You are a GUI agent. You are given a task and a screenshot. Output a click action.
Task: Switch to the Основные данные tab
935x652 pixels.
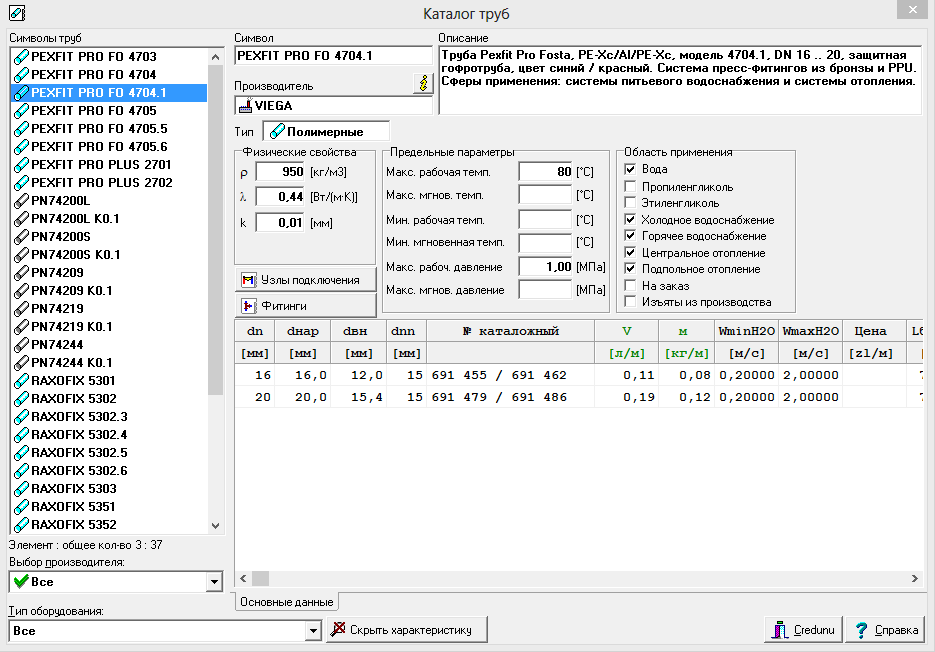pyautogui.click(x=286, y=602)
